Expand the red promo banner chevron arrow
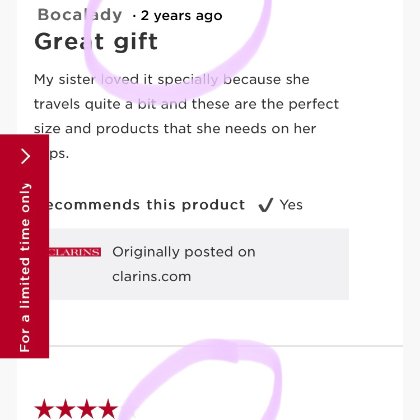The image size is (420, 420). (x=26, y=157)
